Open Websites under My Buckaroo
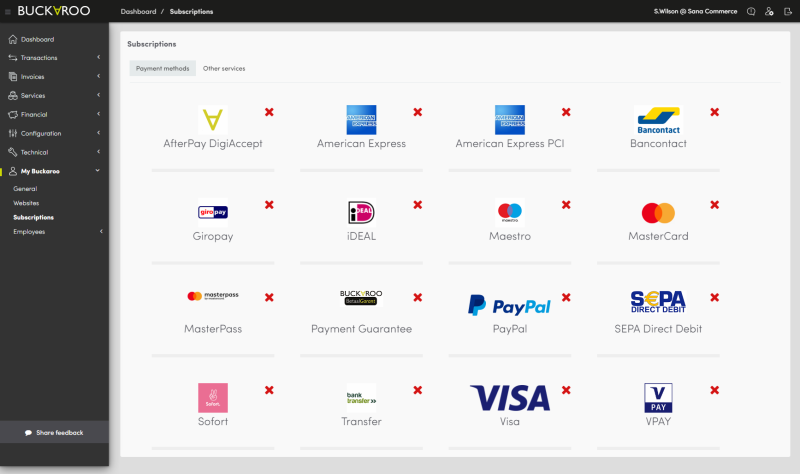Screen dimensions: 800x474 point(26,203)
